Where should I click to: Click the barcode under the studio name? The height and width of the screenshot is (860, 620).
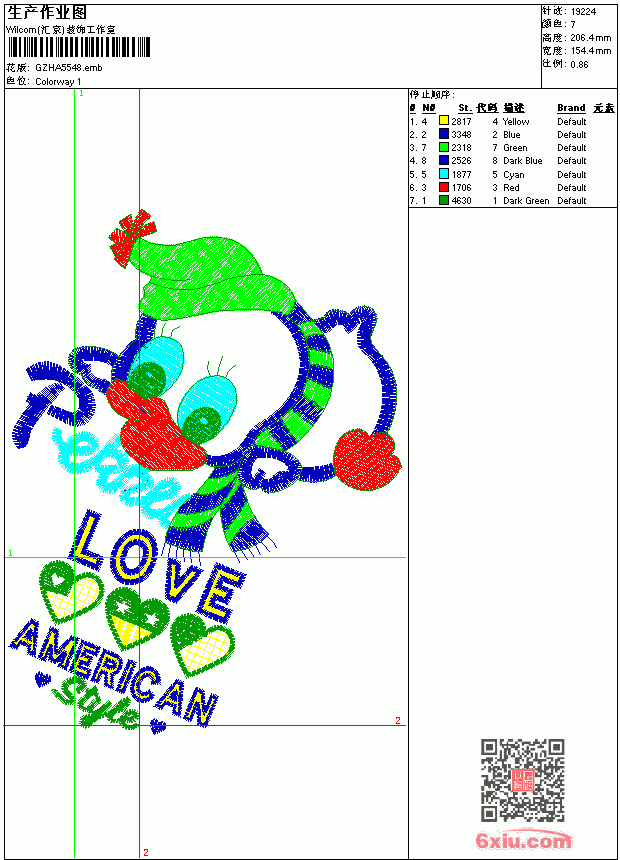pyautogui.click(x=78, y=47)
